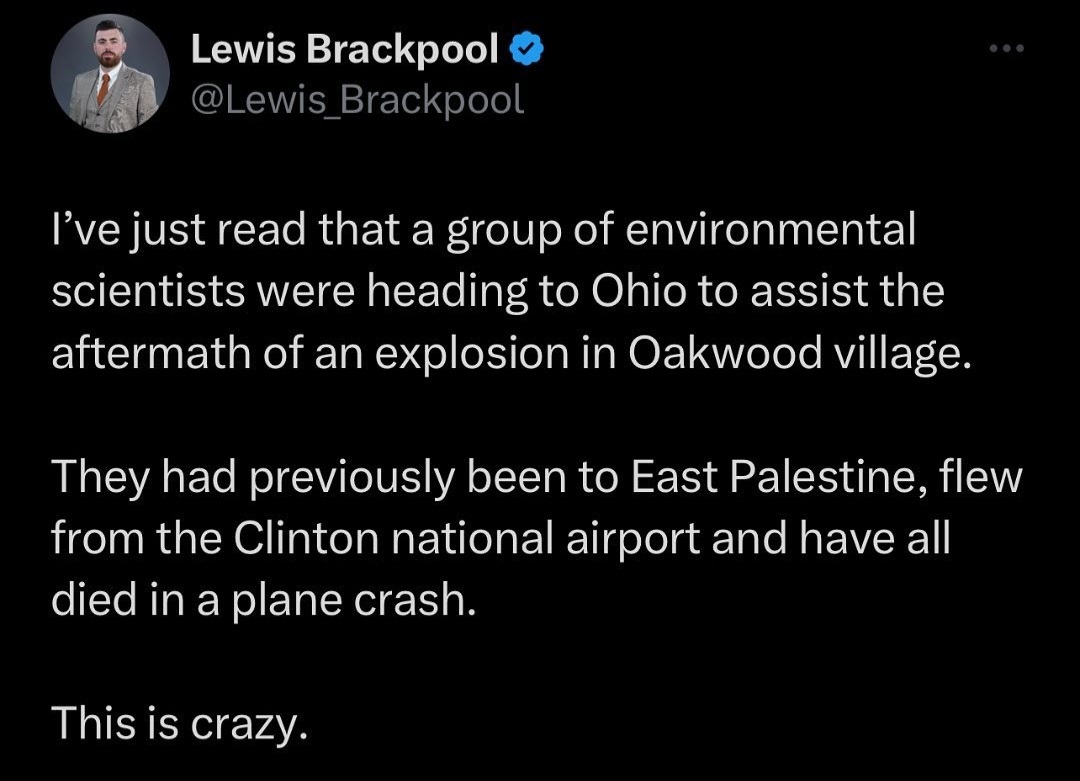Click the word 'previously' in the second paragraph
Viewport: 1080px width, 781px height.
tap(351, 477)
